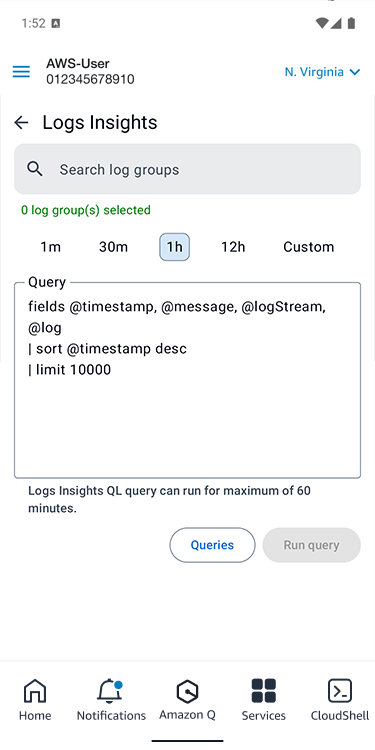Click the chevron next to N. Virginia
The image size is (375, 750).
[x=354, y=72]
